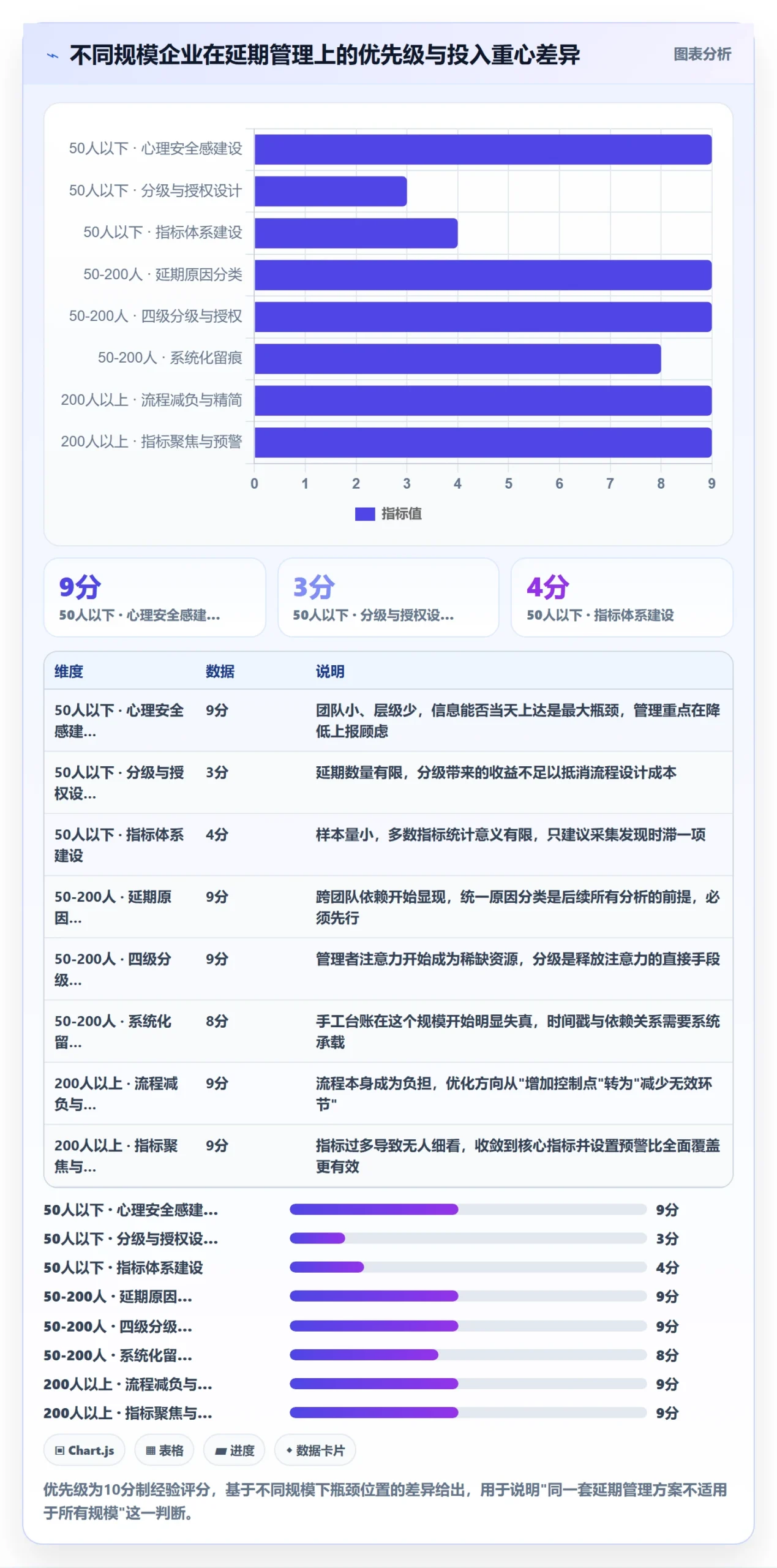Click the 维度 column header
The width and height of the screenshot is (777, 1568).
coord(69,671)
